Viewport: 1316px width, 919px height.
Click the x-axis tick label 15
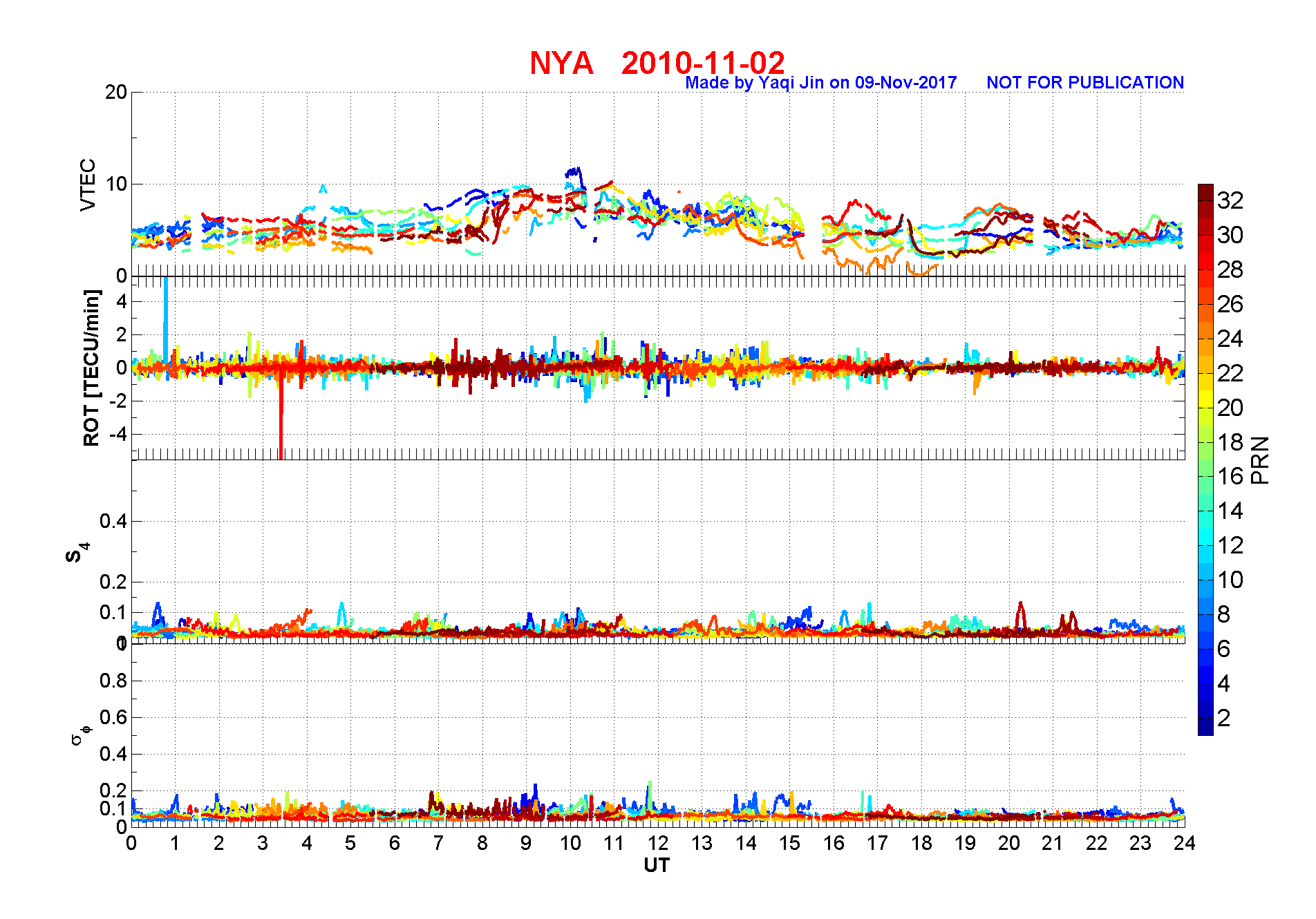(x=789, y=843)
